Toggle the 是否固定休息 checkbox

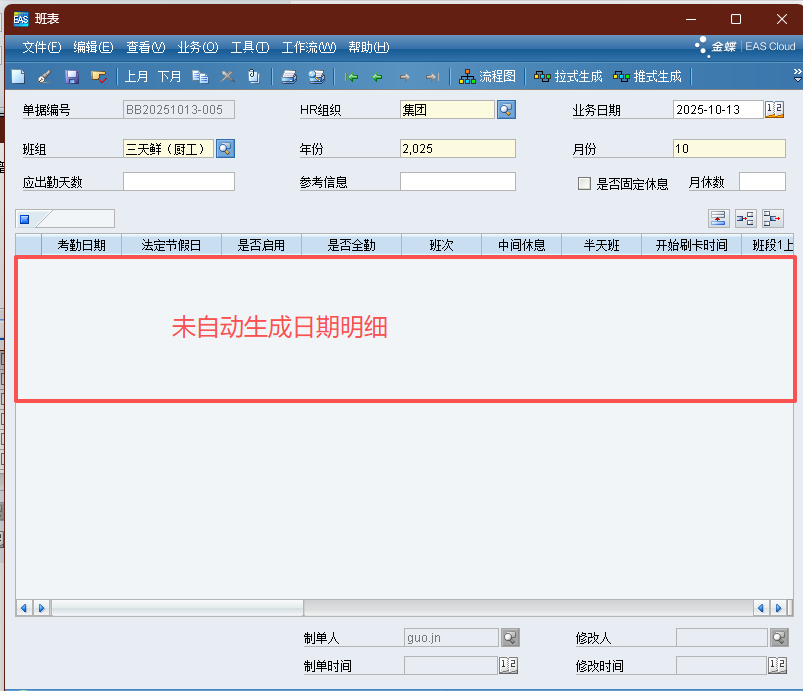(x=584, y=183)
